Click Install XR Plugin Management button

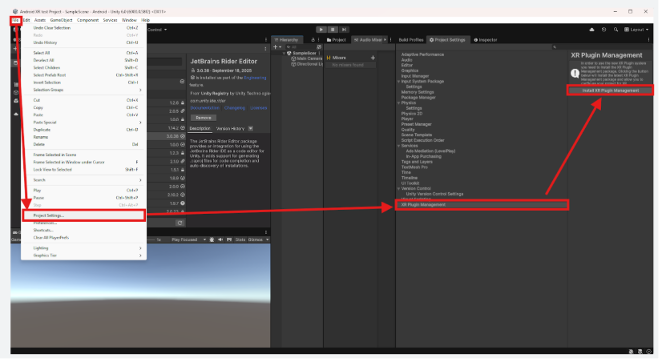pos(610,91)
